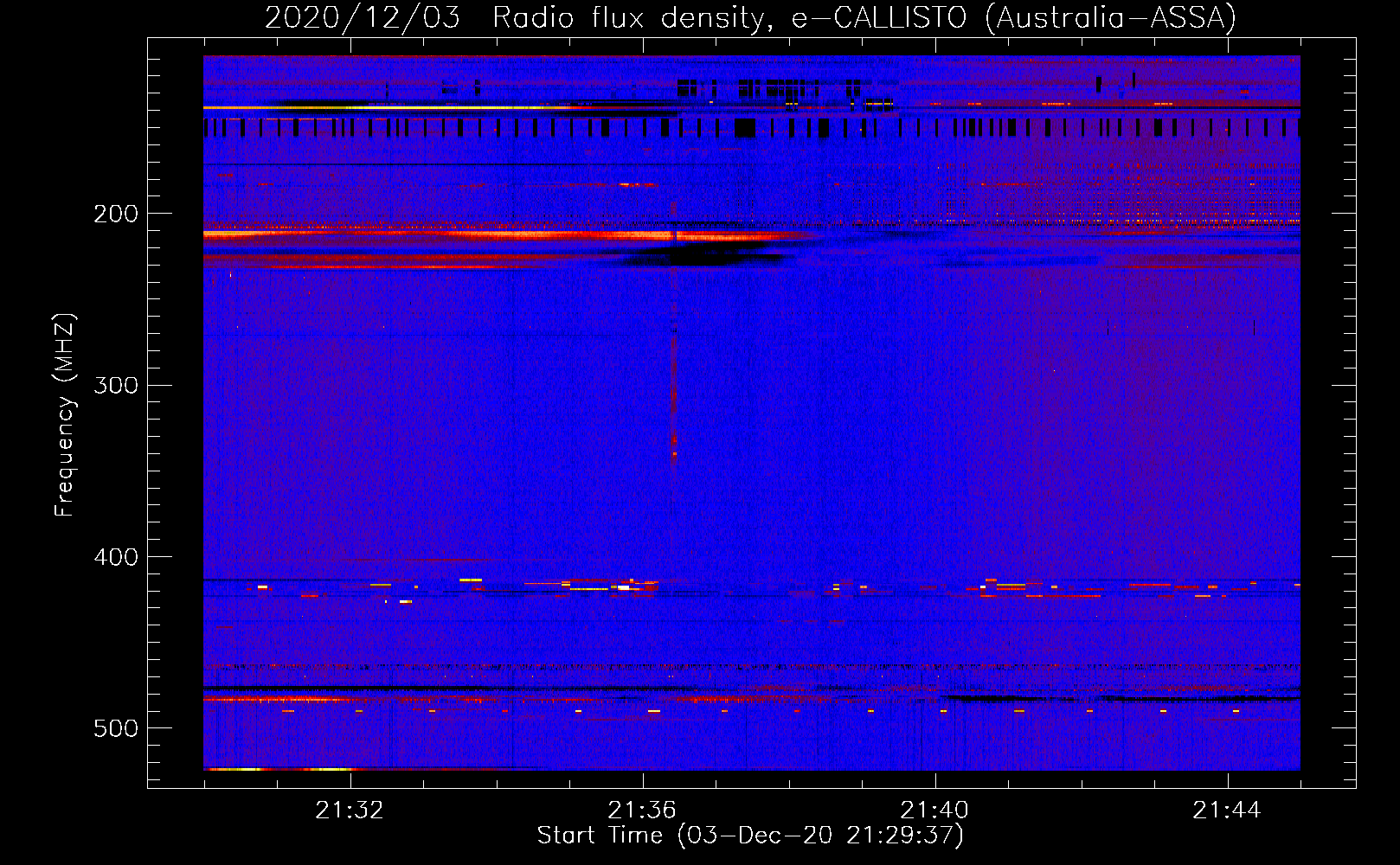
Task: Click the 400 frequency tick label
Action: click(x=116, y=557)
